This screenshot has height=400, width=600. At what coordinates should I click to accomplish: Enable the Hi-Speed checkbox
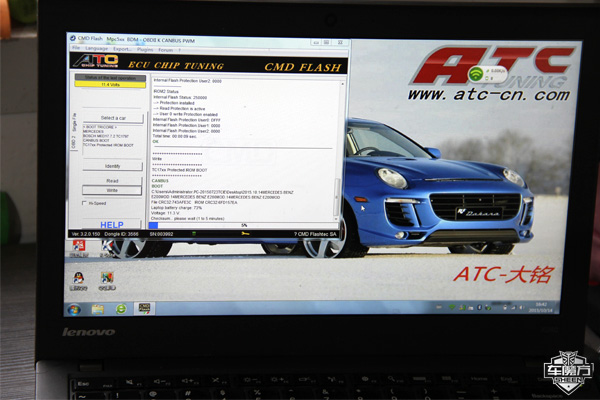84,203
